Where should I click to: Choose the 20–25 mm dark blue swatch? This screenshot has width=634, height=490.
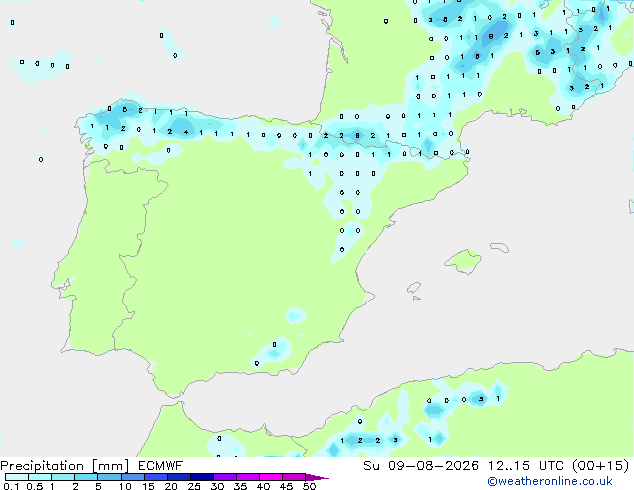pos(178,477)
